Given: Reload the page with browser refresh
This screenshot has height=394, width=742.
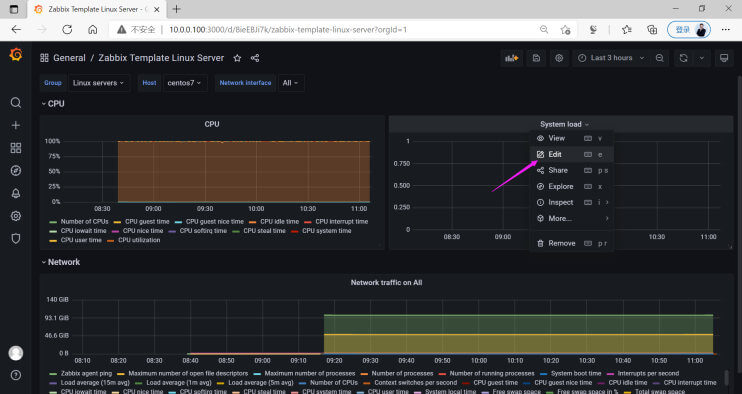Looking at the screenshot, I should (67, 29).
